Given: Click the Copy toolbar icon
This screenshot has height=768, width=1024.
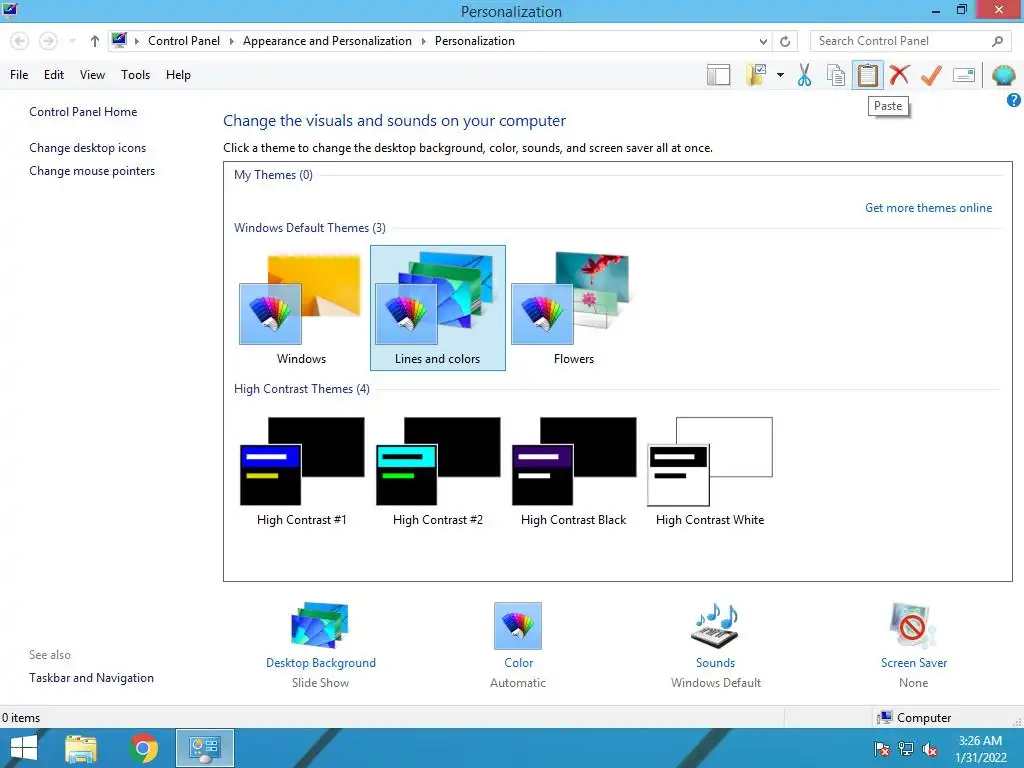Looking at the screenshot, I should pos(836,75).
